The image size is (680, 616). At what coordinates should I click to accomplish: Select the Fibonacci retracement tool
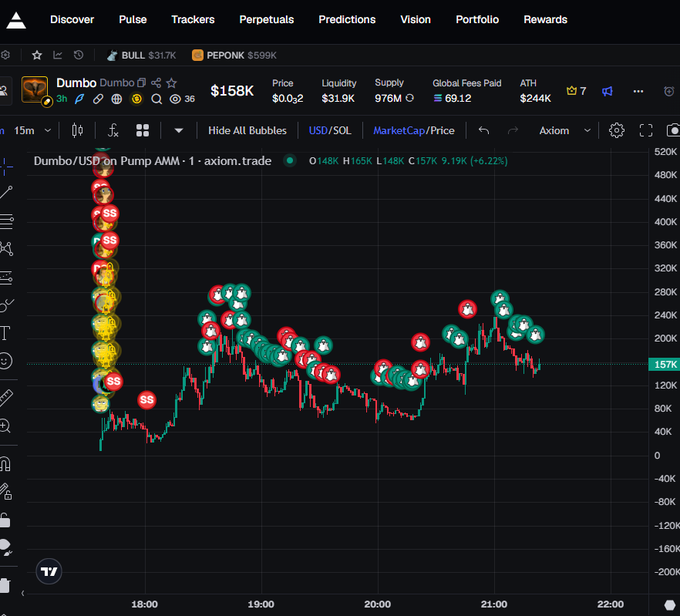[7, 221]
